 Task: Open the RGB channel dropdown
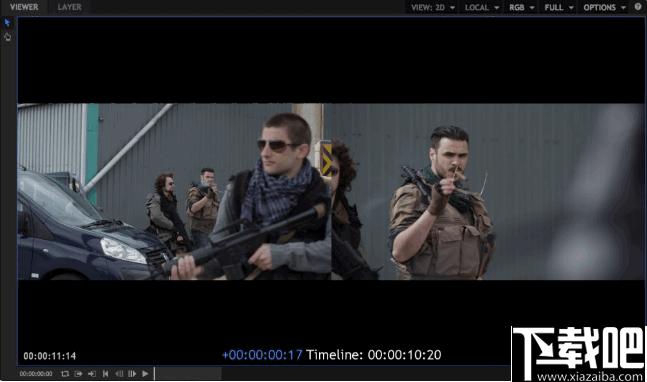[x=522, y=7]
